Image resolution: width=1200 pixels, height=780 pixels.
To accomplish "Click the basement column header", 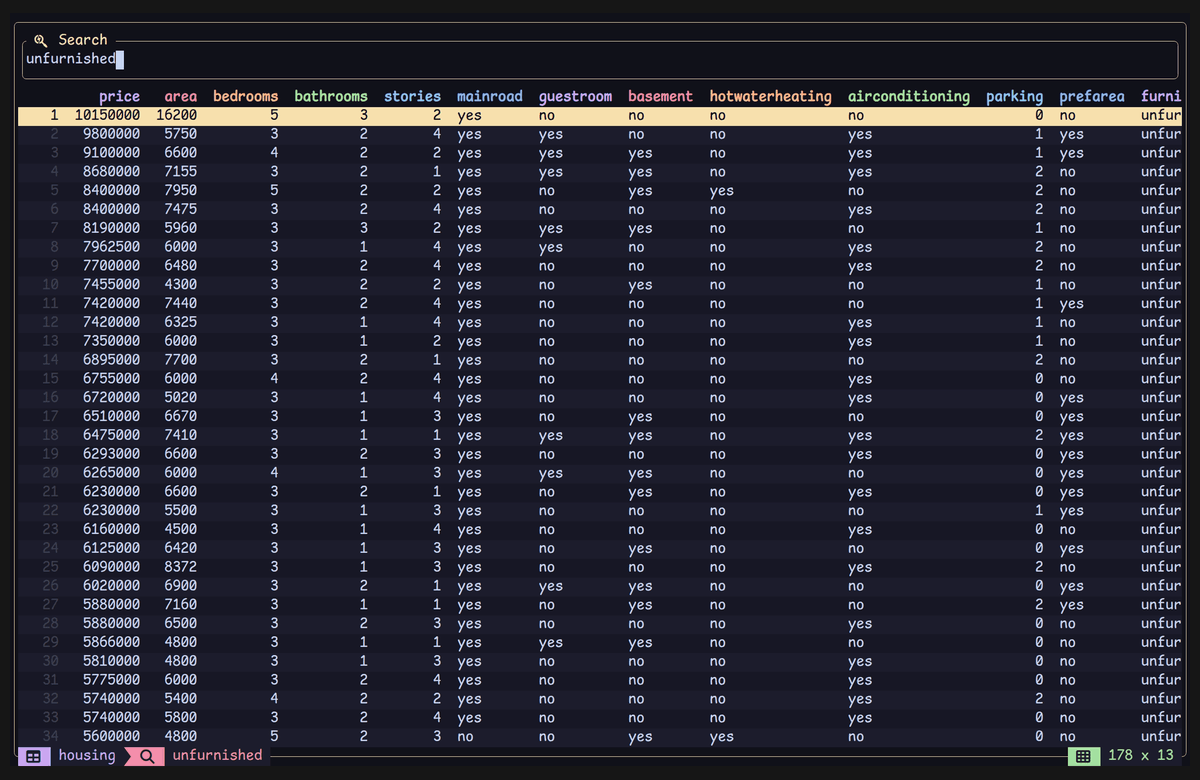I will pos(660,97).
